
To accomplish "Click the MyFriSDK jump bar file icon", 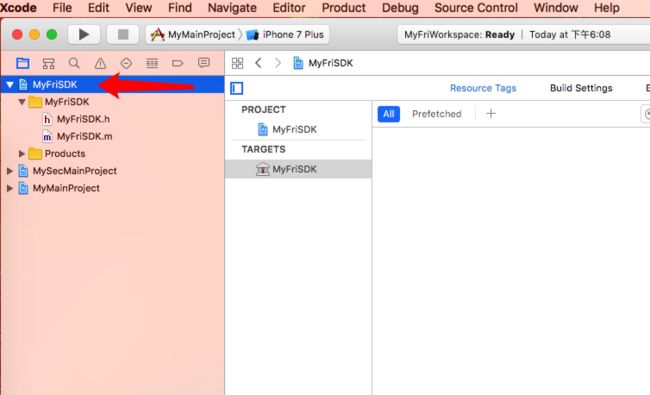I will click(298, 63).
